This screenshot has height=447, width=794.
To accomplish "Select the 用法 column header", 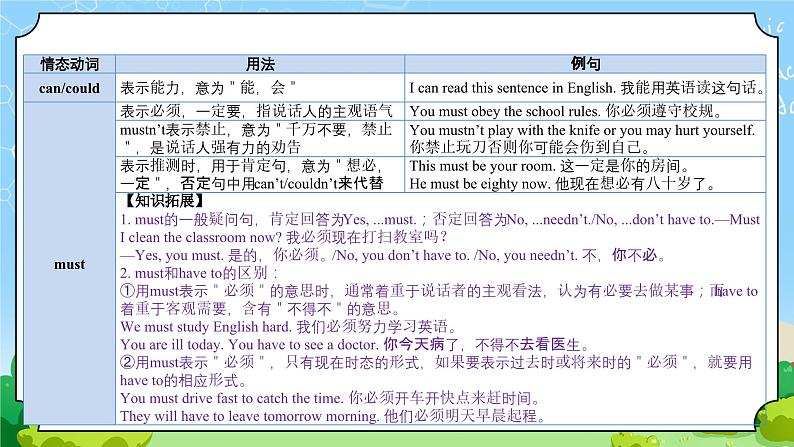I will 259,63.
